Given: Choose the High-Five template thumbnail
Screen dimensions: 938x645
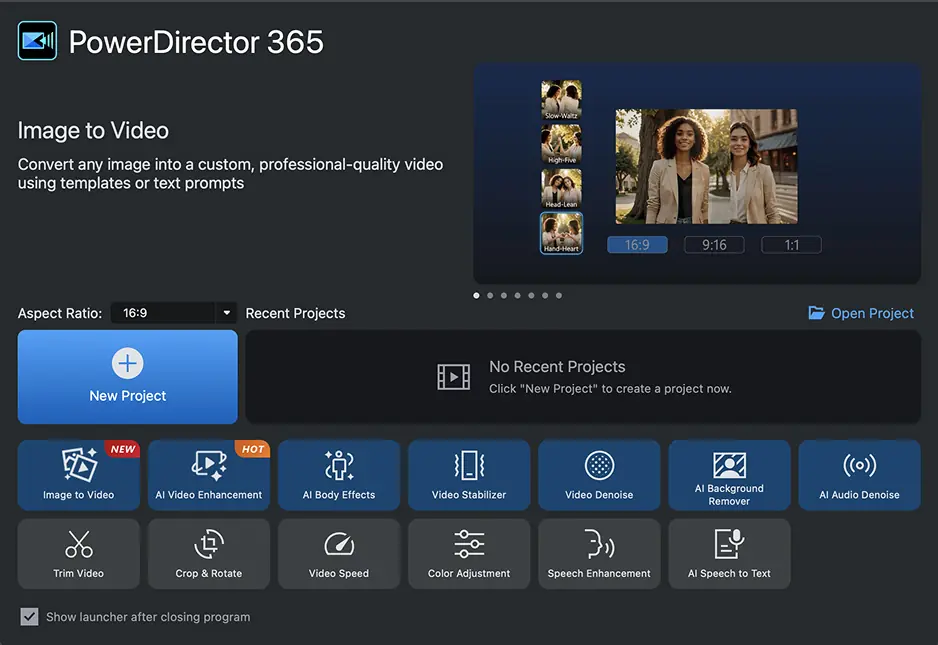Looking at the screenshot, I should coord(561,144).
